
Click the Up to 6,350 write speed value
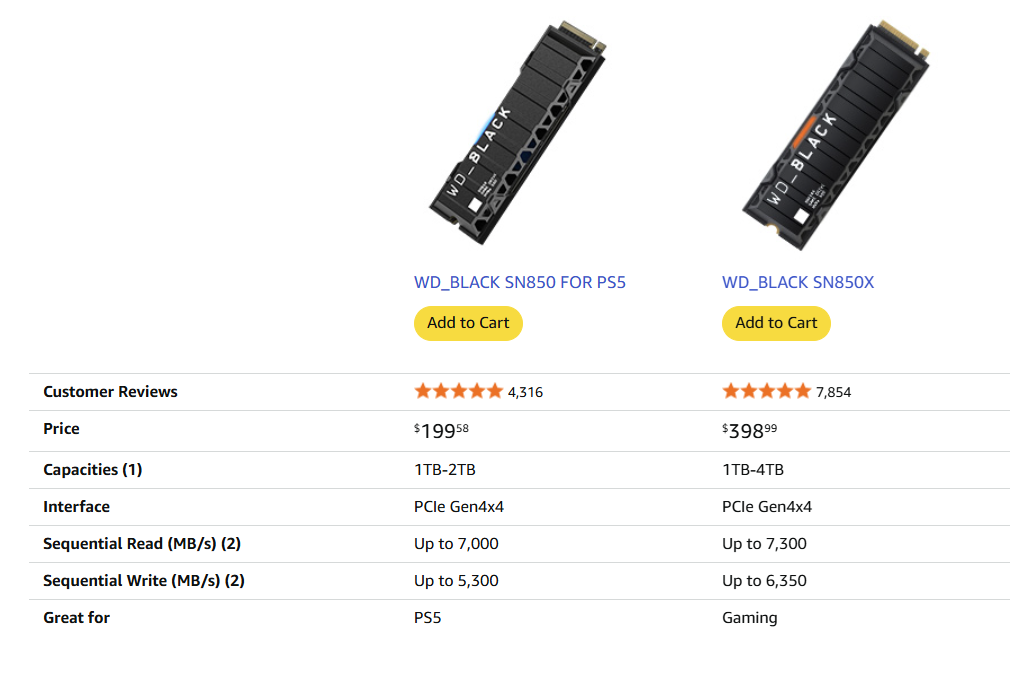click(764, 580)
